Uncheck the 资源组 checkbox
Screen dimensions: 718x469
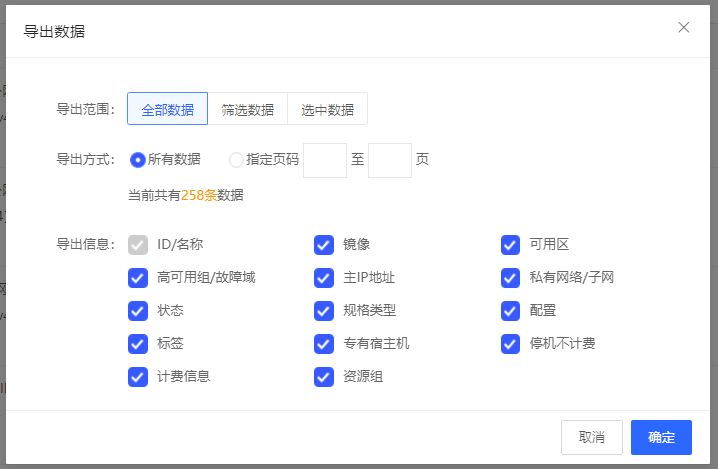click(324, 377)
